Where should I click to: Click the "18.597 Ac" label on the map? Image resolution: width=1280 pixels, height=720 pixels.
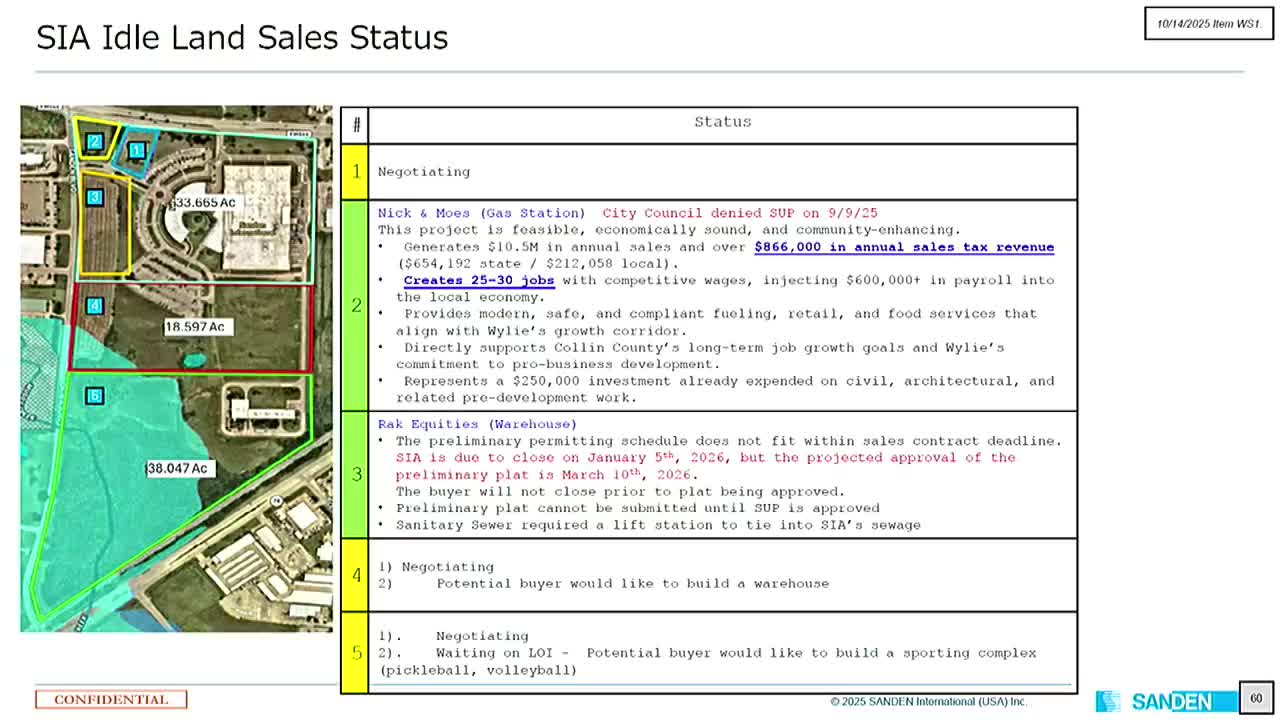pos(197,327)
